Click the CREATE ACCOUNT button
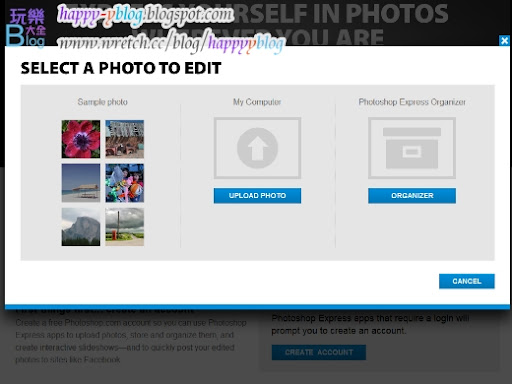This screenshot has height=384, width=512. pos(319,352)
